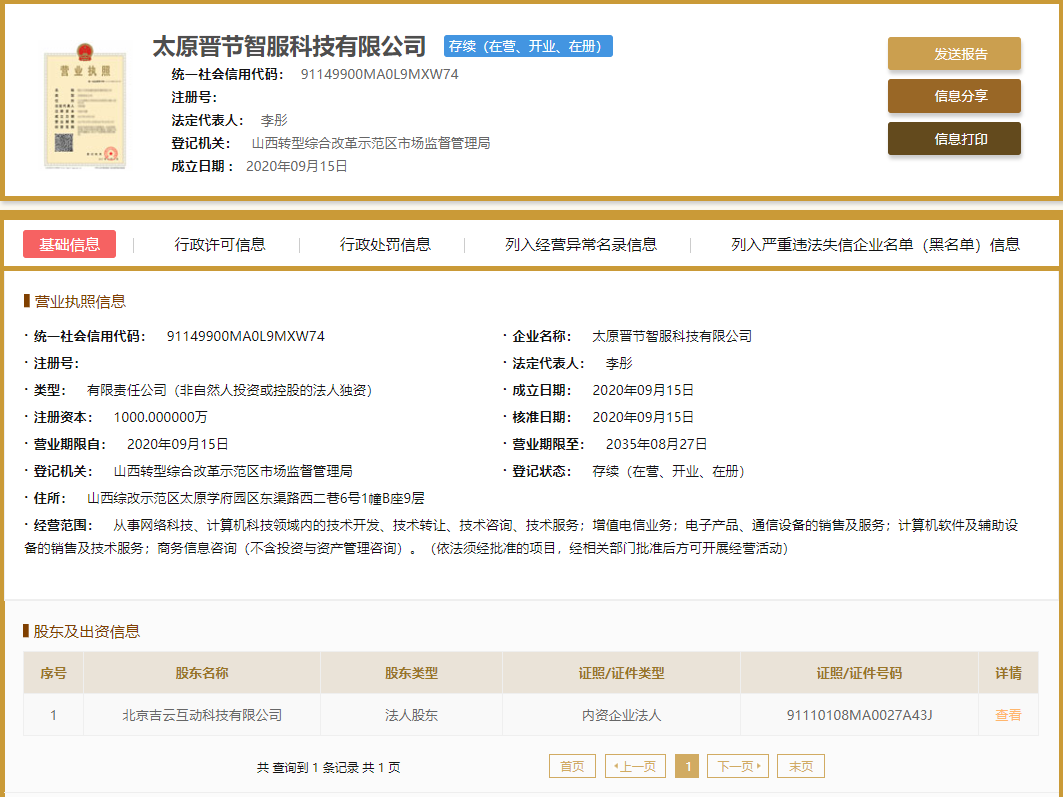This screenshot has width=1063, height=797.
Task: Click header credit code 91149900MA0L9MXW74
Action: pyautogui.click(x=380, y=75)
